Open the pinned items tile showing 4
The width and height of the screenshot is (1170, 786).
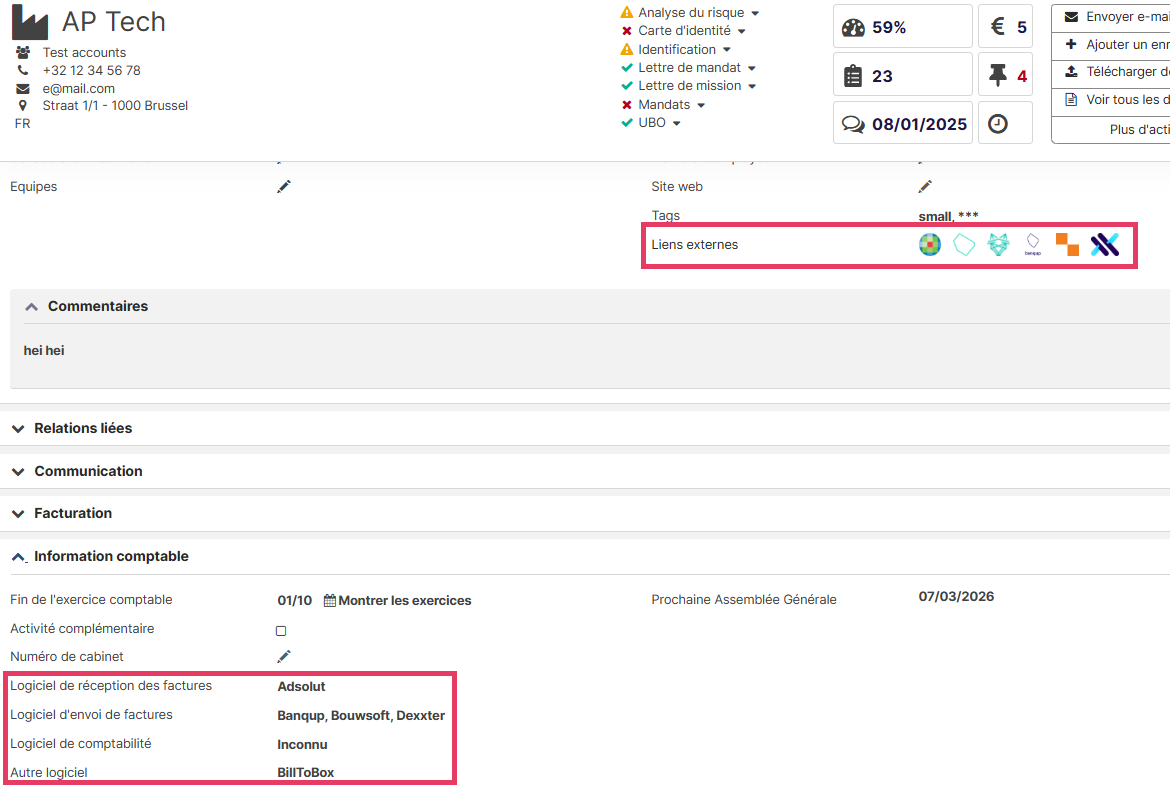[1005, 75]
